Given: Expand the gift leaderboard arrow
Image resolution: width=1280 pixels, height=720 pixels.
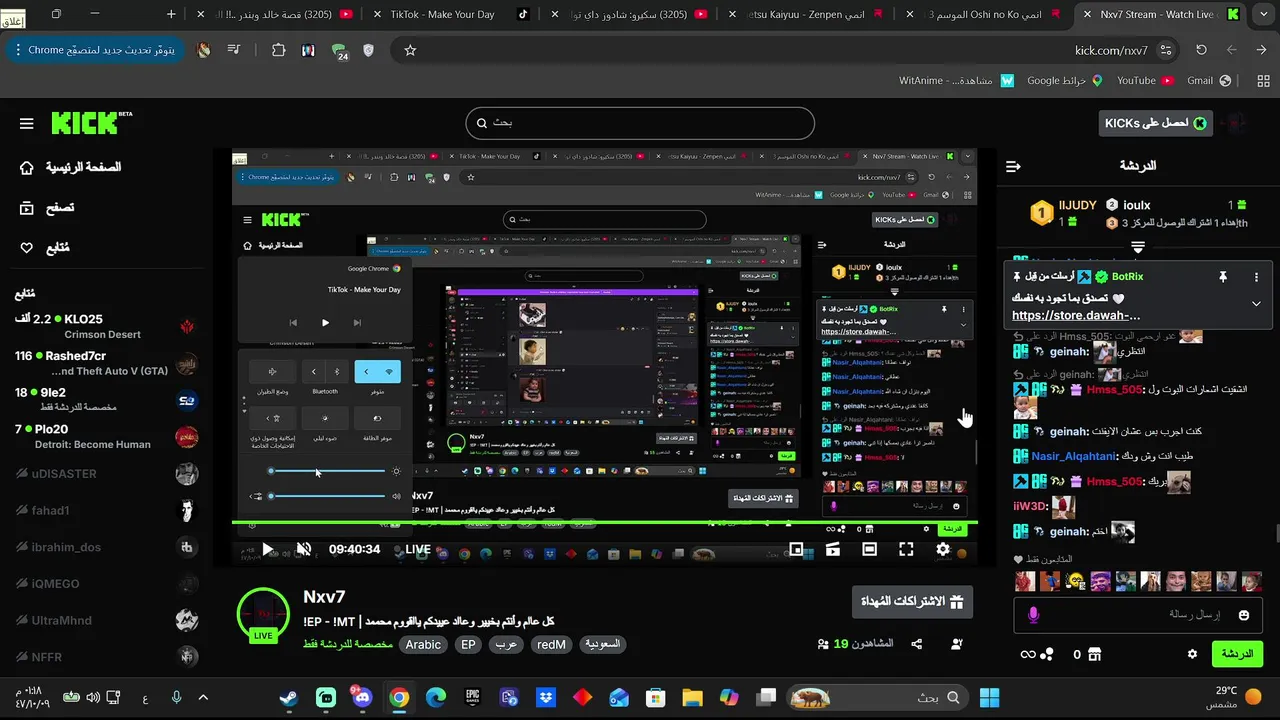Looking at the screenshot, I should pos(1138,246).
